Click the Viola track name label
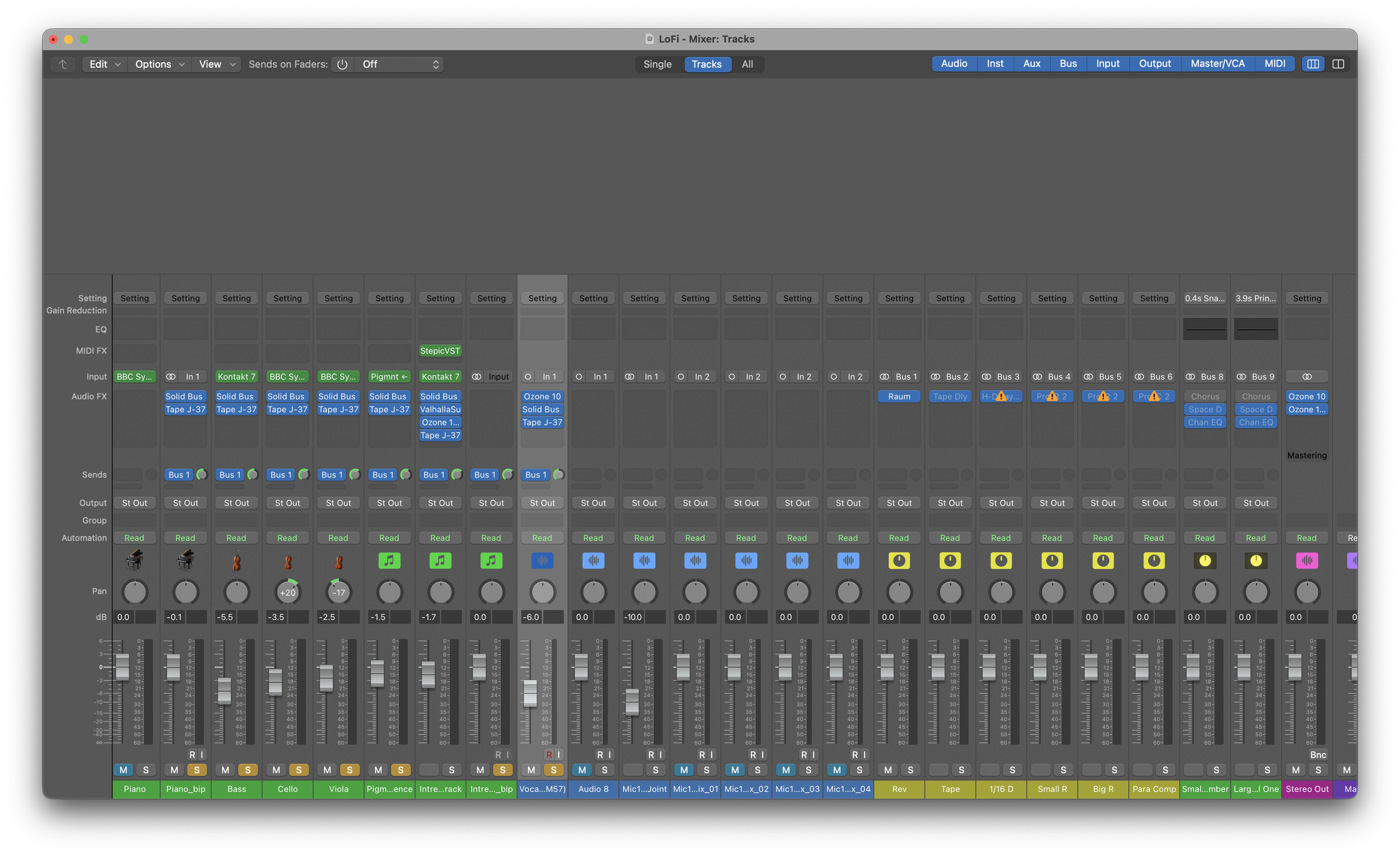This screenshot has height=855, width=1400. tap(339, 788)
